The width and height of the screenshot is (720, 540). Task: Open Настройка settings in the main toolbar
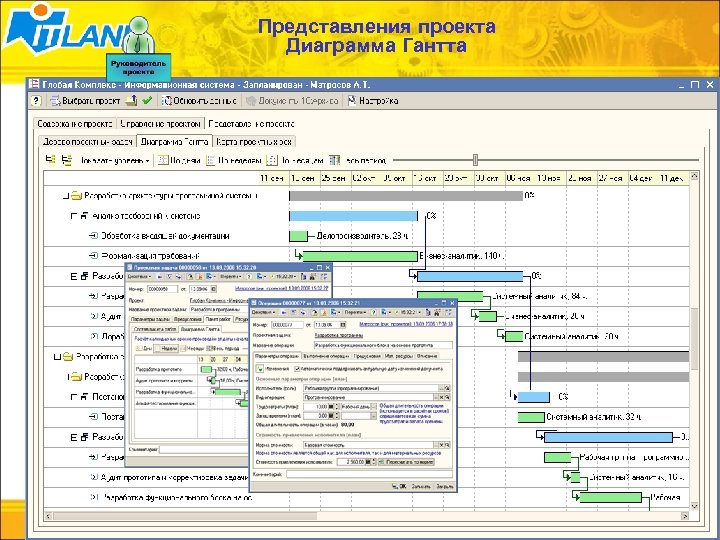point(372,101)
